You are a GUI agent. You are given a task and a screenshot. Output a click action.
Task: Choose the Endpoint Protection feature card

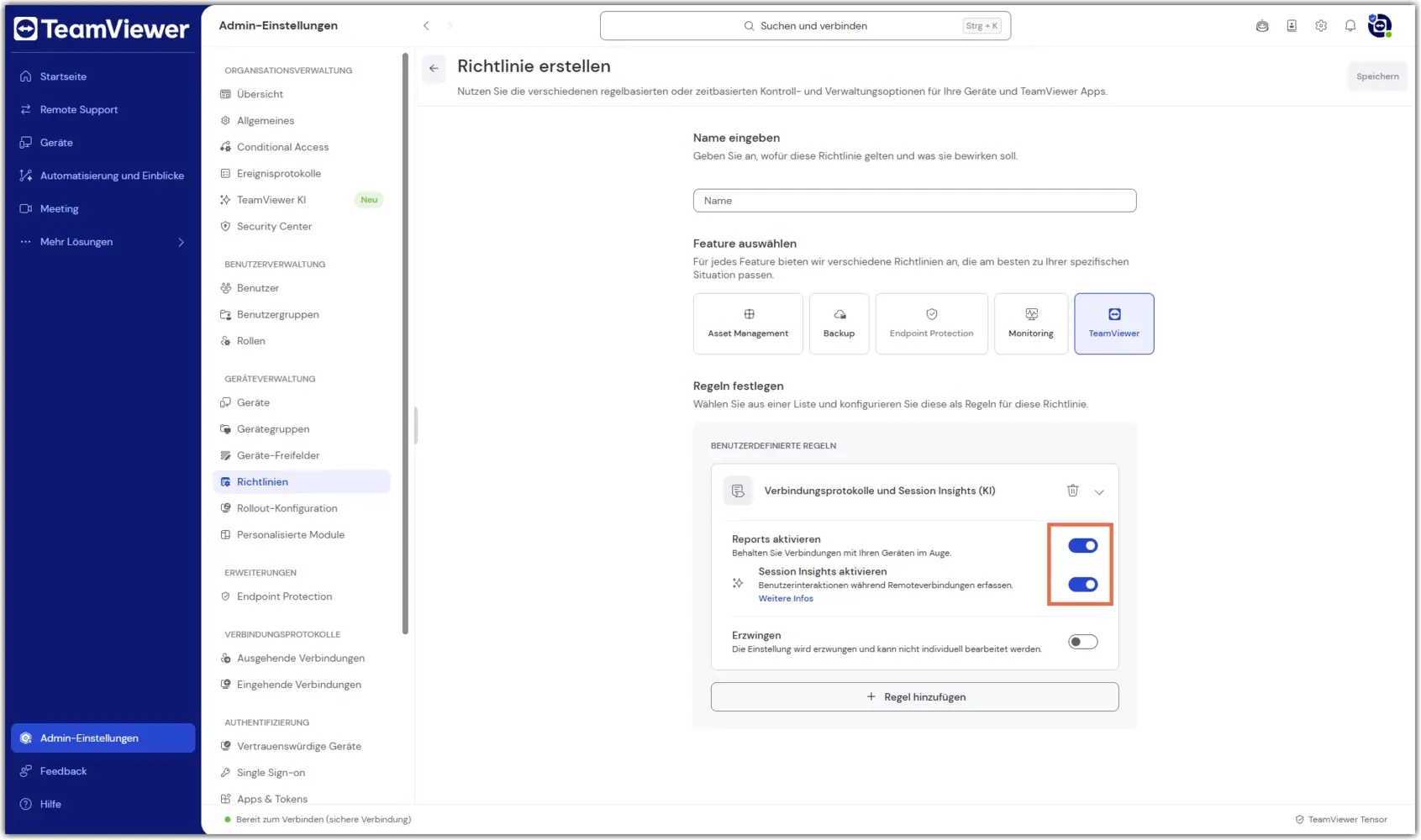(x=931, y=323)
